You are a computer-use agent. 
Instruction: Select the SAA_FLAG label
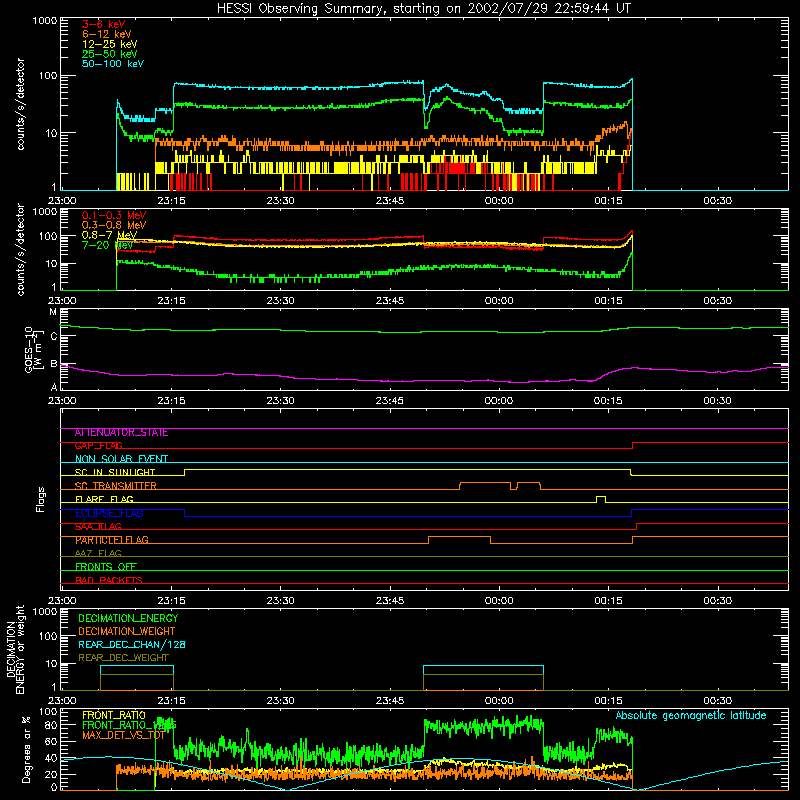pos(98,527)
